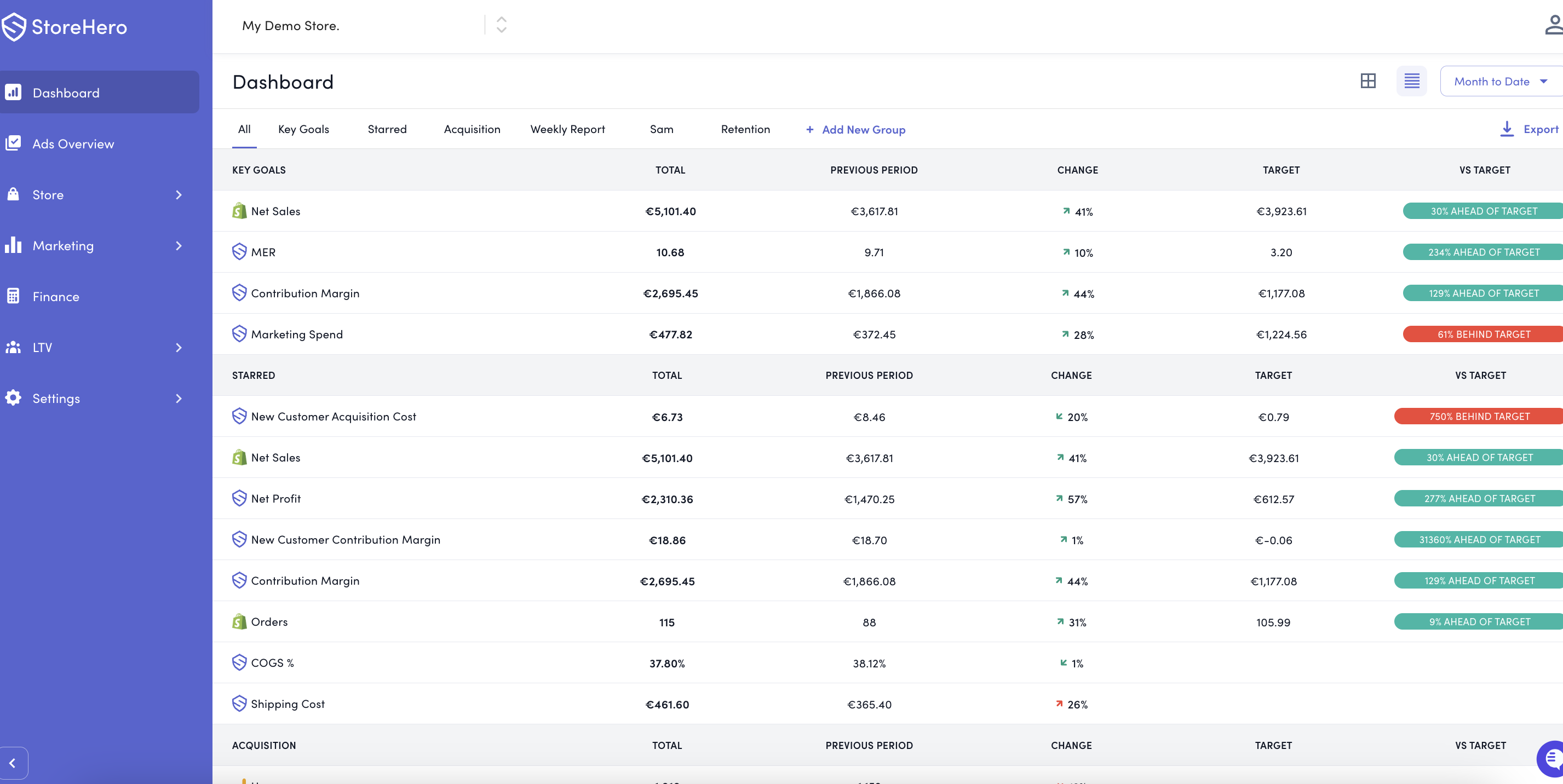This screenshot has height=784, width=1563.
Task: Click Add New Group
Action: 855,130
